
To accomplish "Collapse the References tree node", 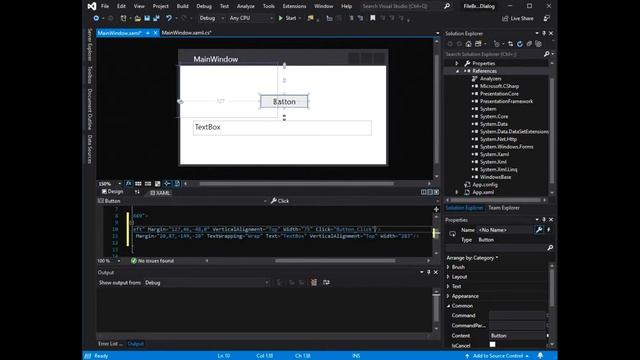I will [457, 71].
